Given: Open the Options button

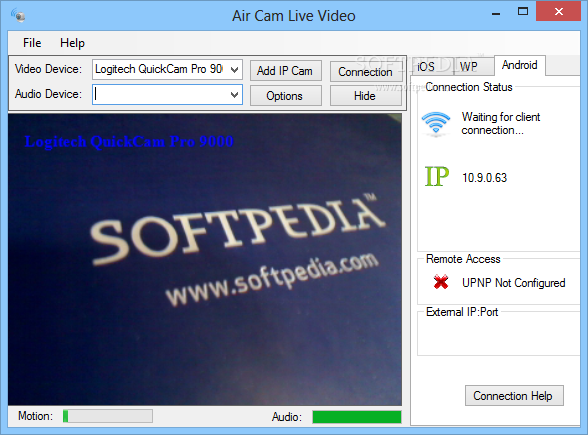Looking at the screenshot, I should click(286, 96).
